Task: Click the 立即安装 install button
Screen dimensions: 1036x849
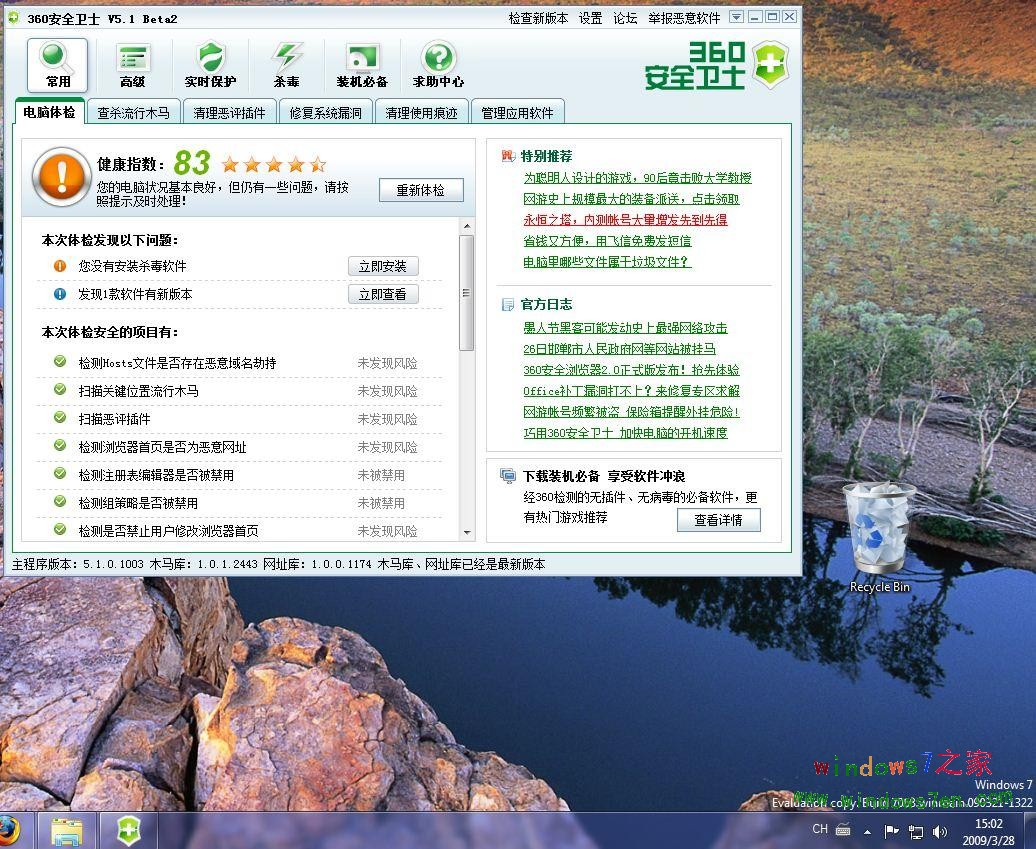Action: (383, 266)
